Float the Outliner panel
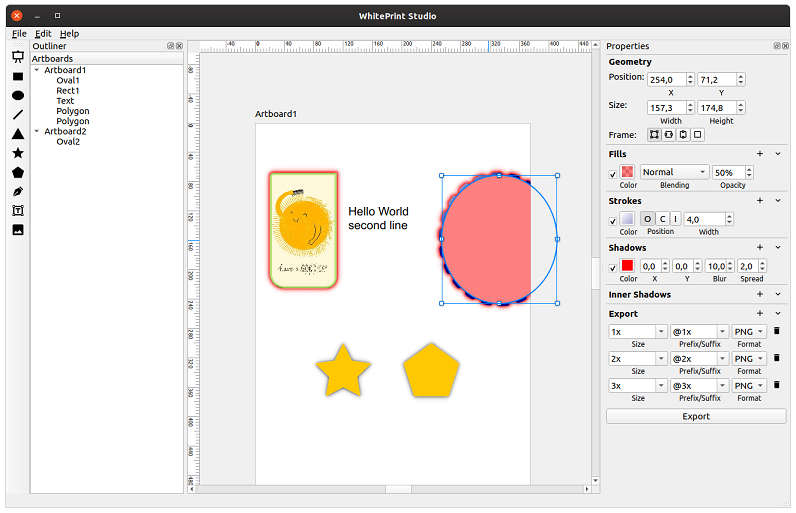Image resolution: width=796 pixels, height=513 pixels. pos(171,46)
